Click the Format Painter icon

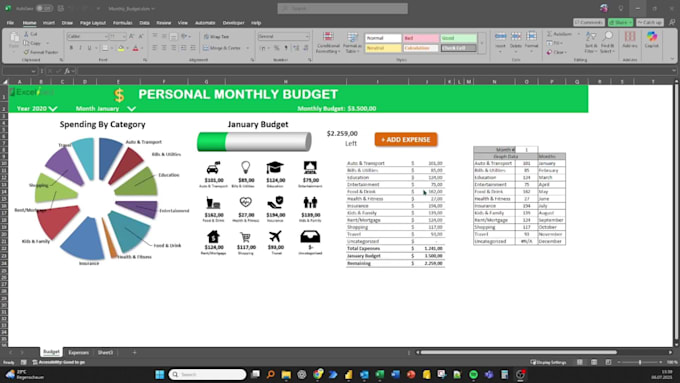pos(41,52)
